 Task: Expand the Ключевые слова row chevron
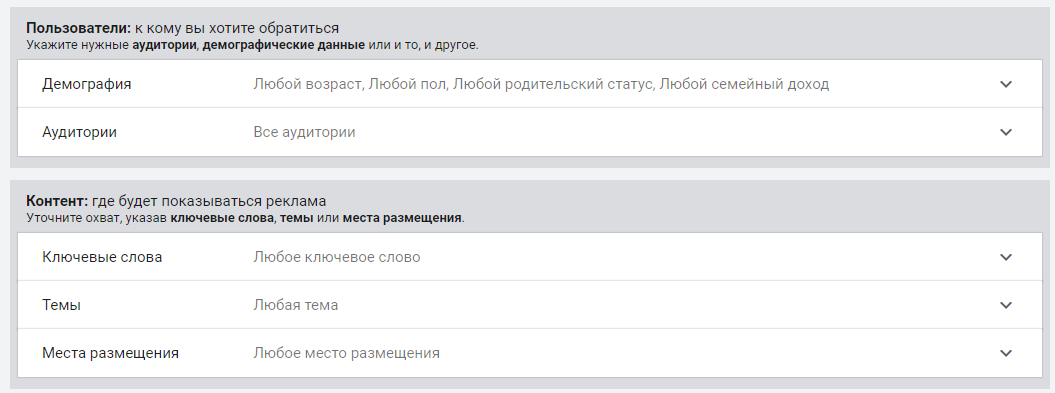click(1005, 257)
